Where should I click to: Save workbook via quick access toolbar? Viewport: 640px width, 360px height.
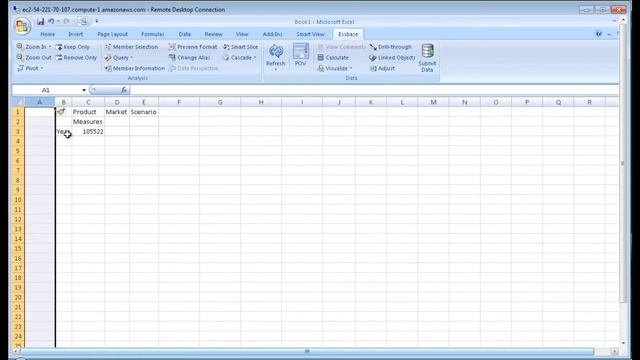[x=40, y=22]
